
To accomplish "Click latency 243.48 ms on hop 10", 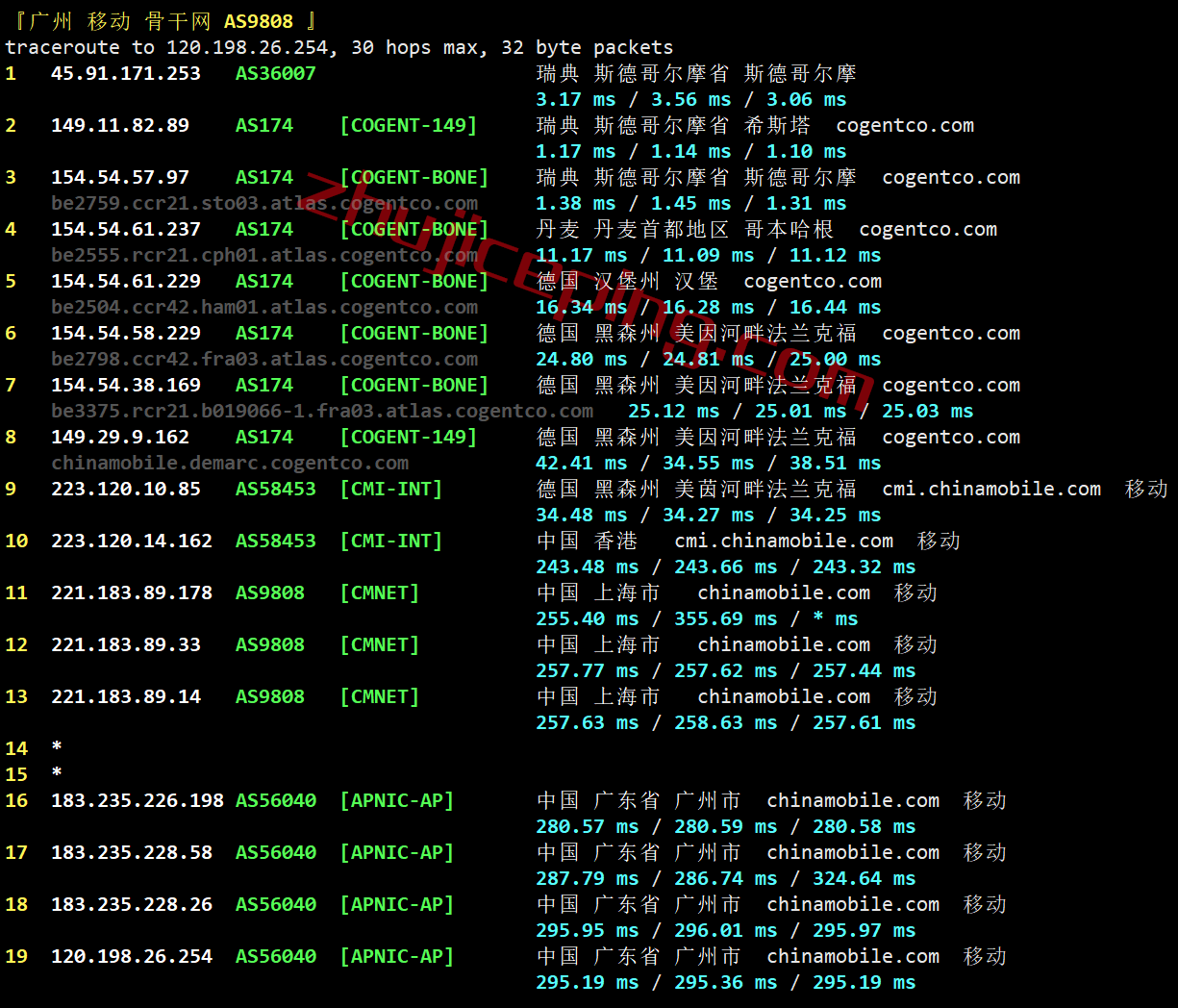I will (x=588, y=567).
